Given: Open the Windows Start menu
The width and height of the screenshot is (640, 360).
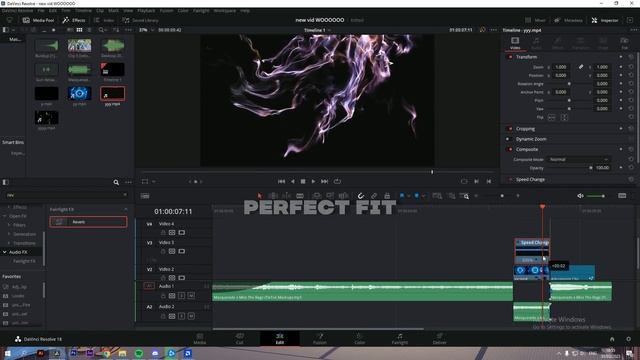Looking at the screenshot, I should [x=7, y=353].
